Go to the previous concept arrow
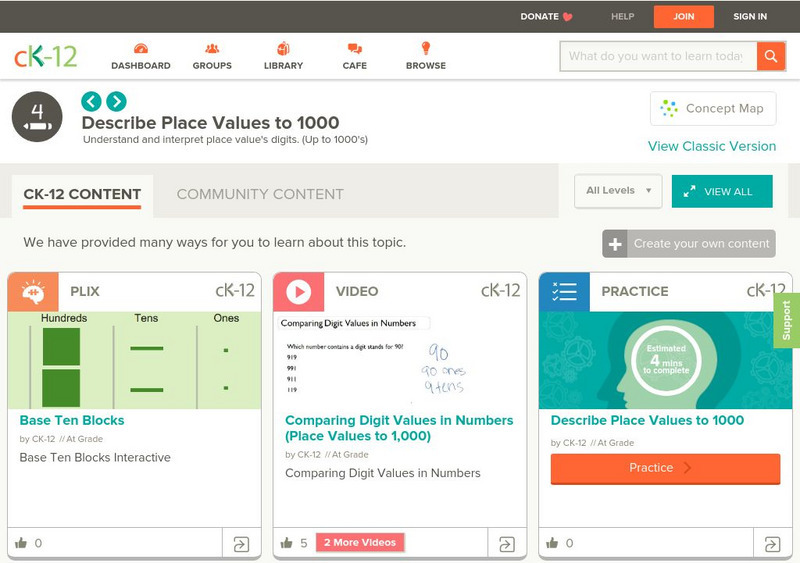The height and width of the screenshot is (563, 800). pos(91,101)
